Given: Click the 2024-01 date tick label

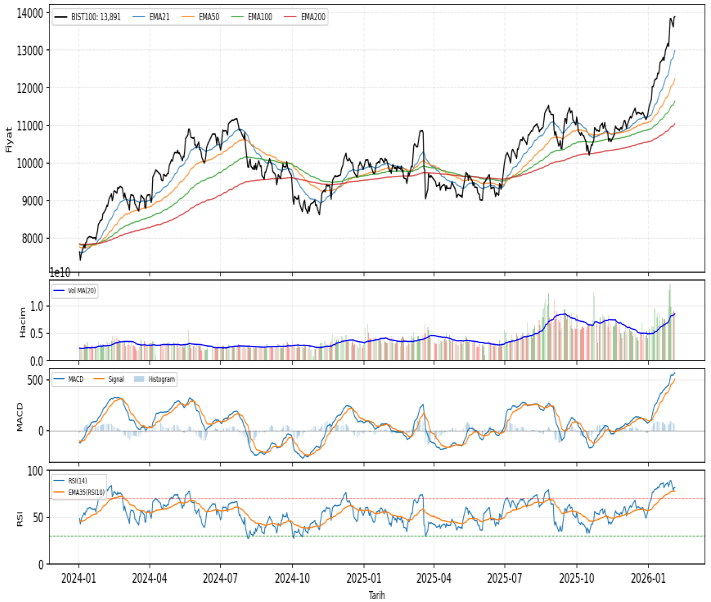Looking at the screenshot, I should 79,578.
